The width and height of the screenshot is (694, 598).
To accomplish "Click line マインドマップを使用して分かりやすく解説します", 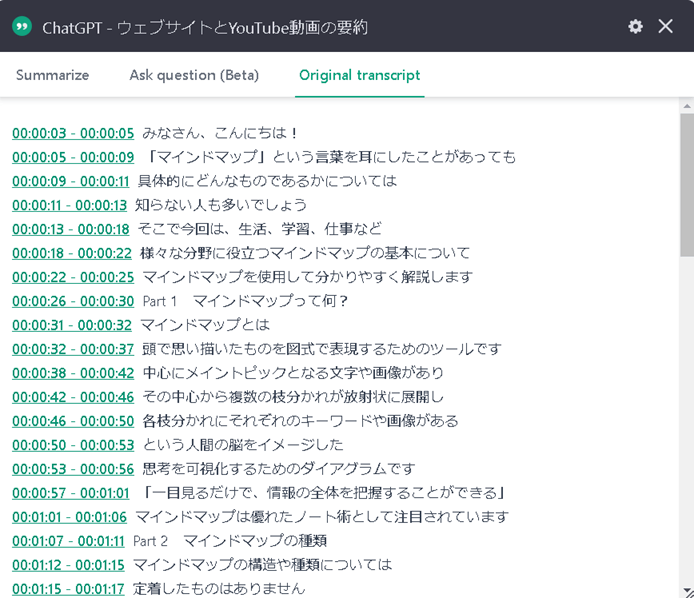I will (x=308, y=277).
